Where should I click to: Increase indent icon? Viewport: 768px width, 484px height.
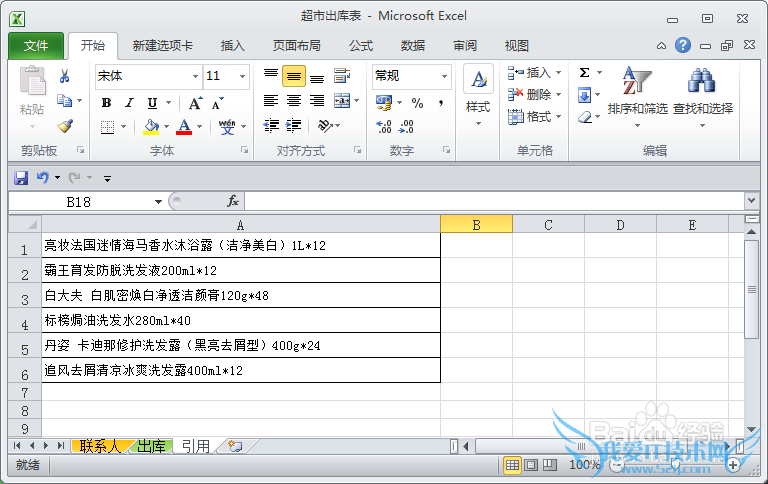[x=293, y=126]
